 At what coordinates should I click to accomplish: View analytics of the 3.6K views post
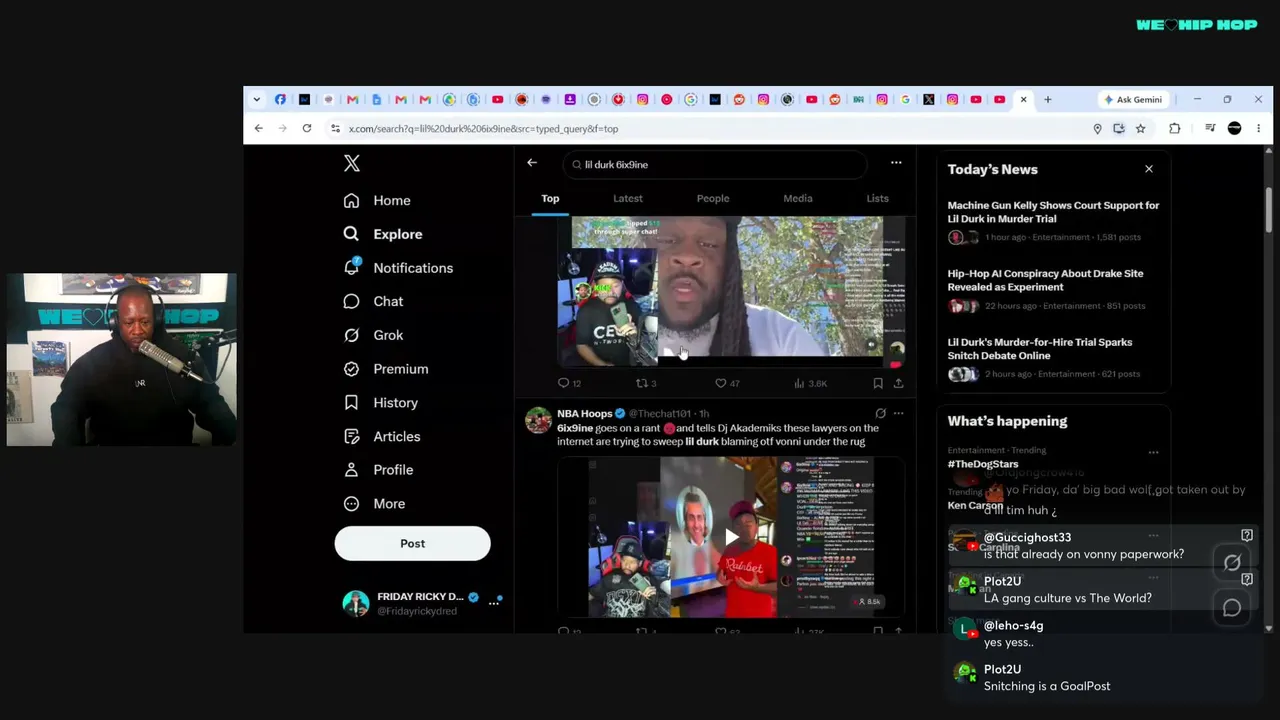point(810,383)
